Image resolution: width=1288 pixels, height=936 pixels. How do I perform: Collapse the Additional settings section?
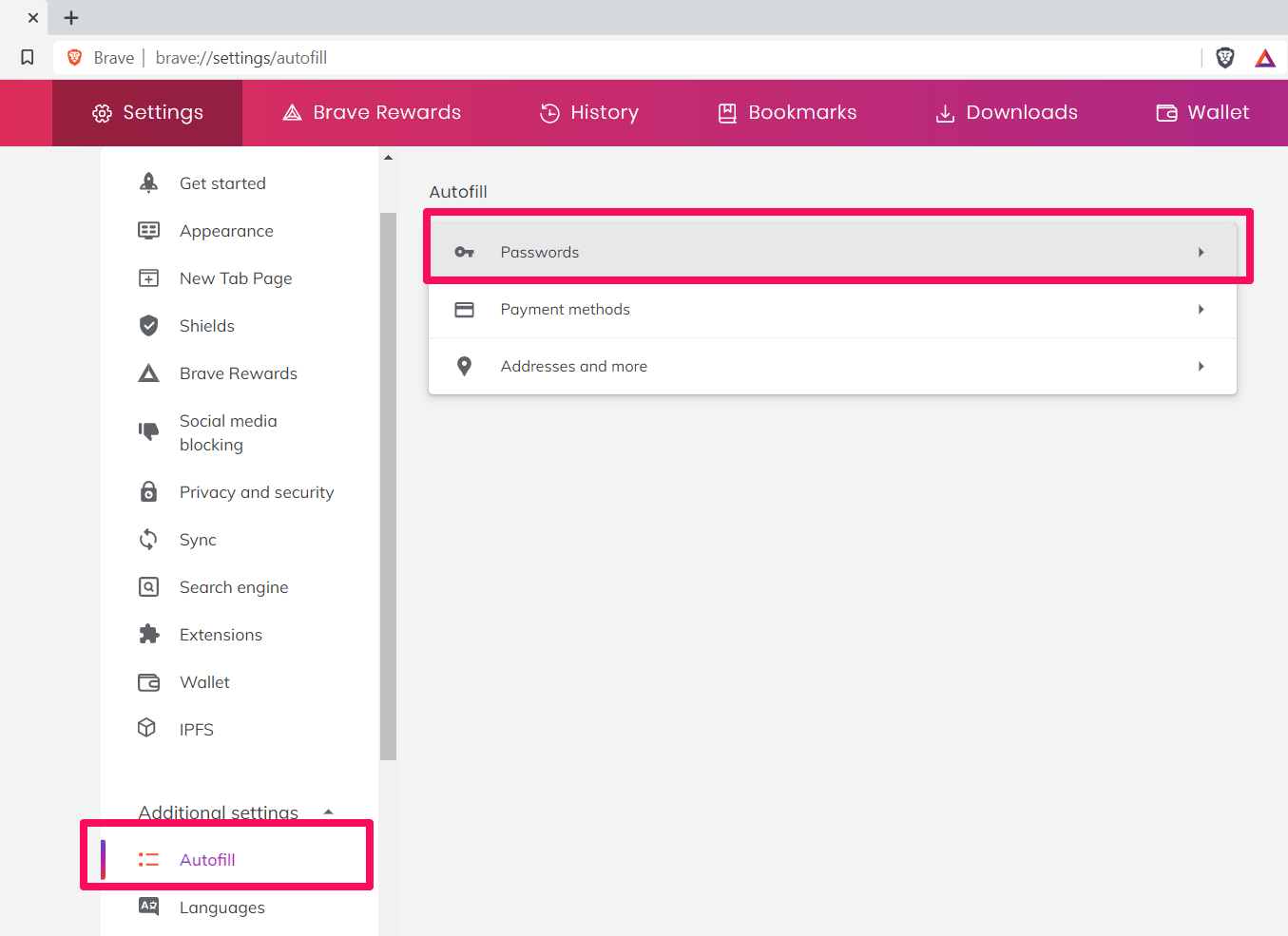click(236, 812)
